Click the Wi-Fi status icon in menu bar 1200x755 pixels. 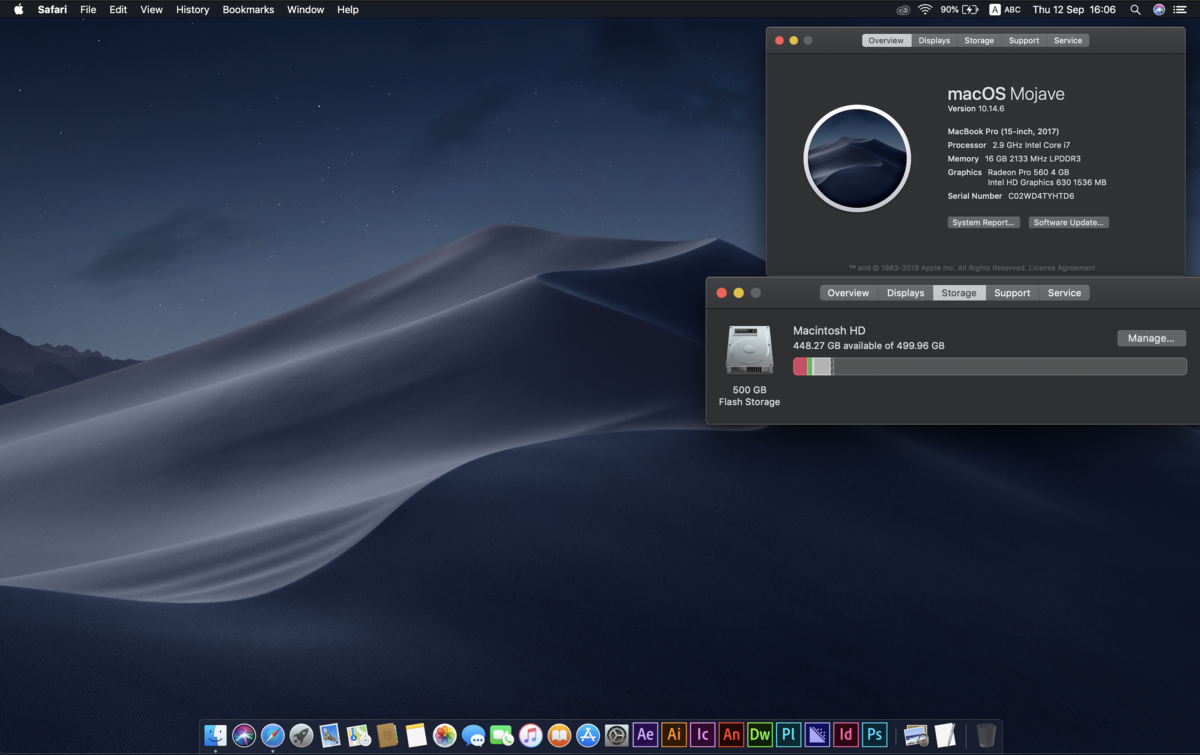[x=924, y=9]
